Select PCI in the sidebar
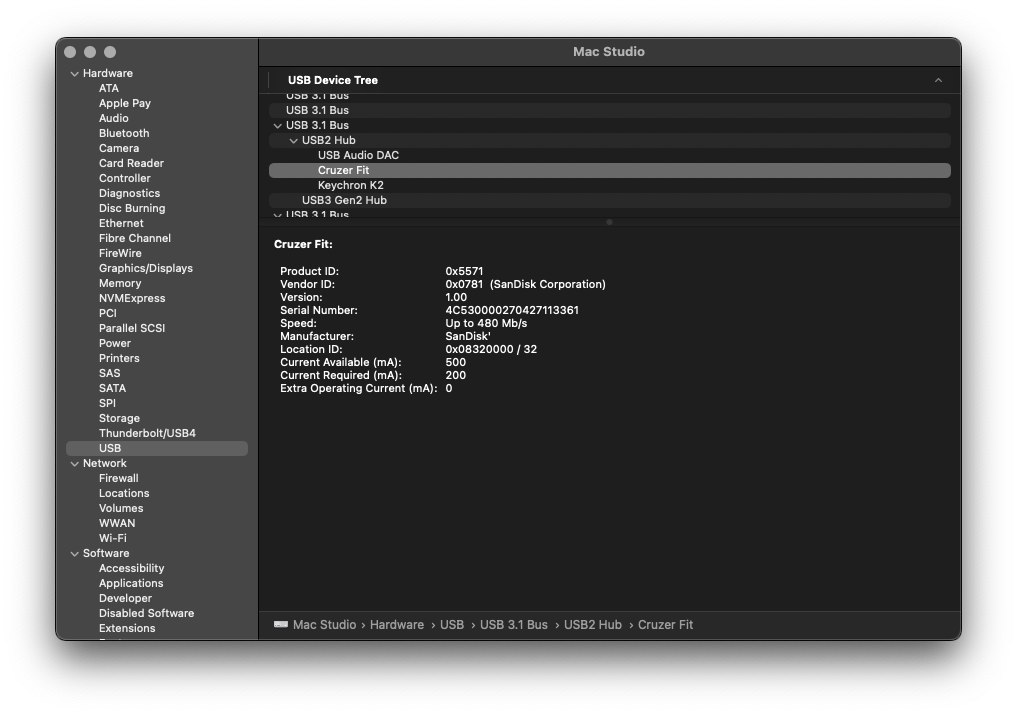The height and width of the screenshot is (714, 1017). click(108, 313)
